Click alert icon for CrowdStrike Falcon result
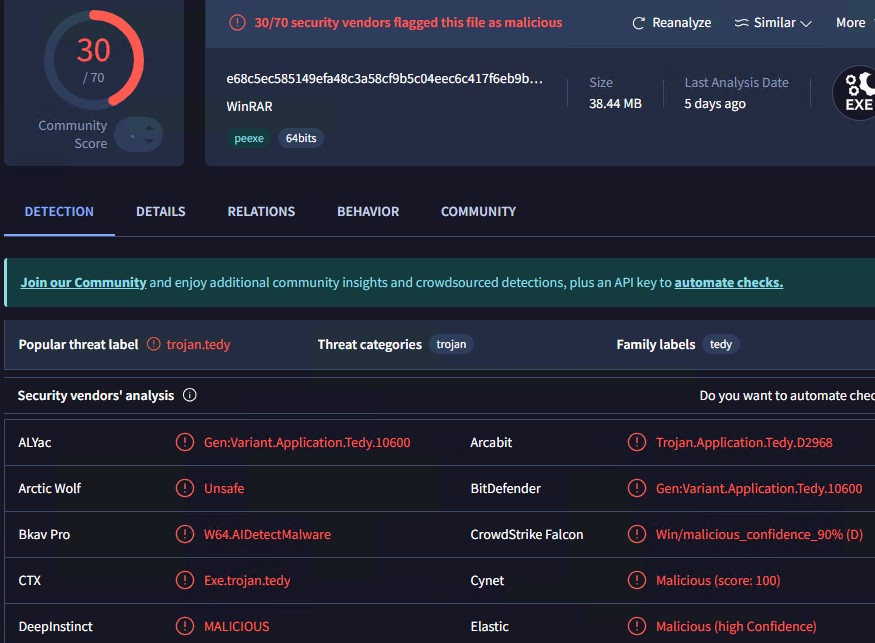 637,534
